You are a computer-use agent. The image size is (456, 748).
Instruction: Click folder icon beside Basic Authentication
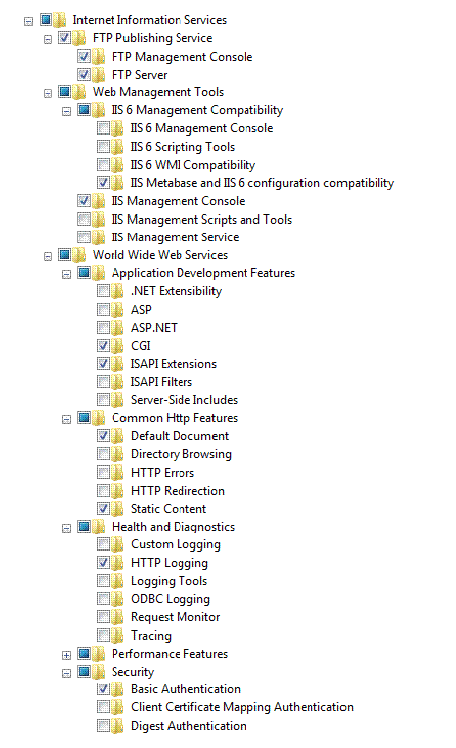(x=117, y=689)
